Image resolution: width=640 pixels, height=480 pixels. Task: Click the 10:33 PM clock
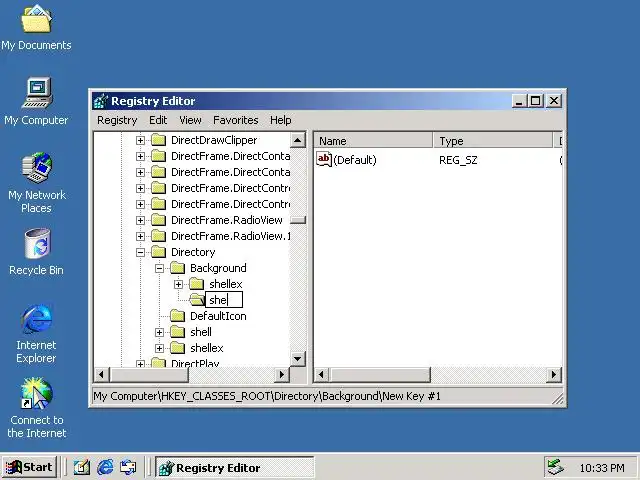[602, 468]
